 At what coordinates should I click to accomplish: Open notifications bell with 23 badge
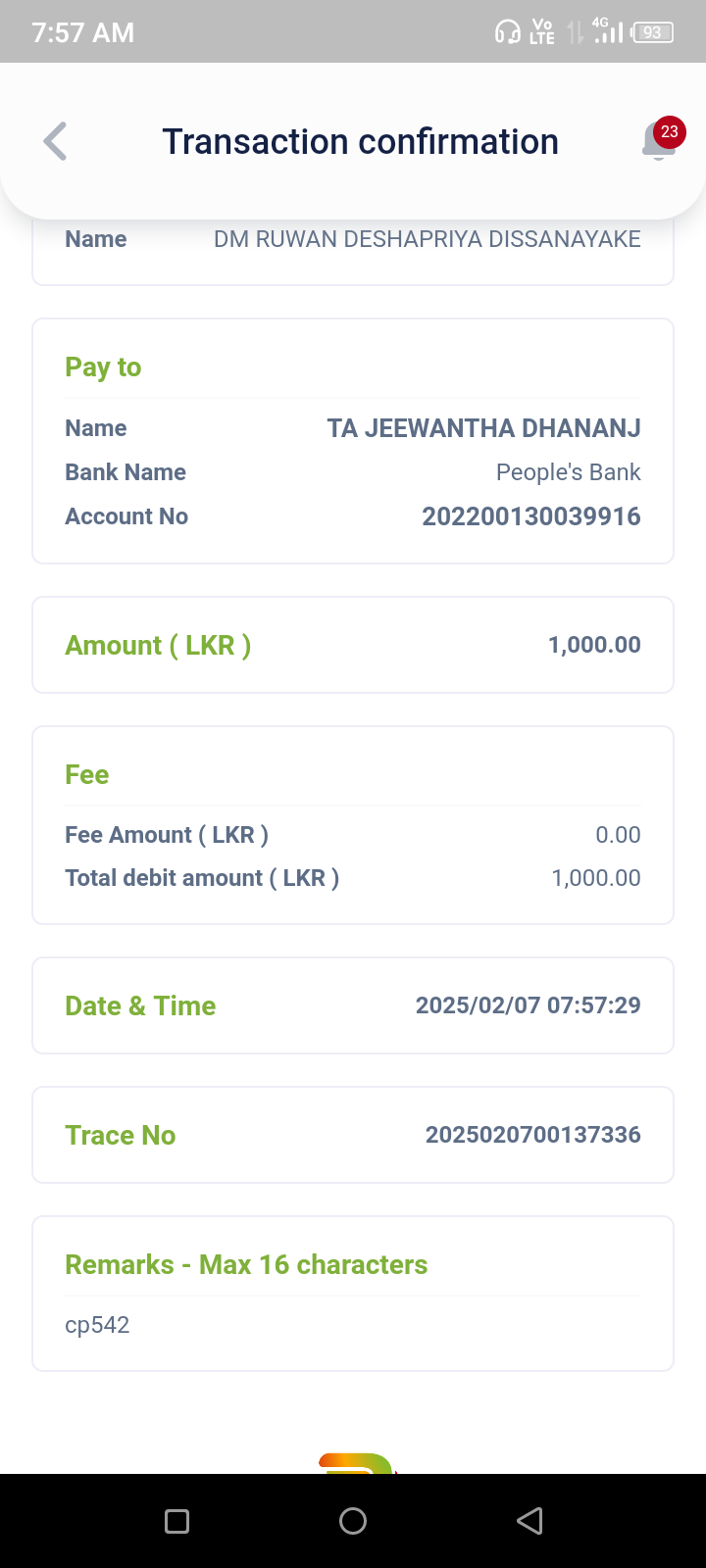click(x=660, y=142)
